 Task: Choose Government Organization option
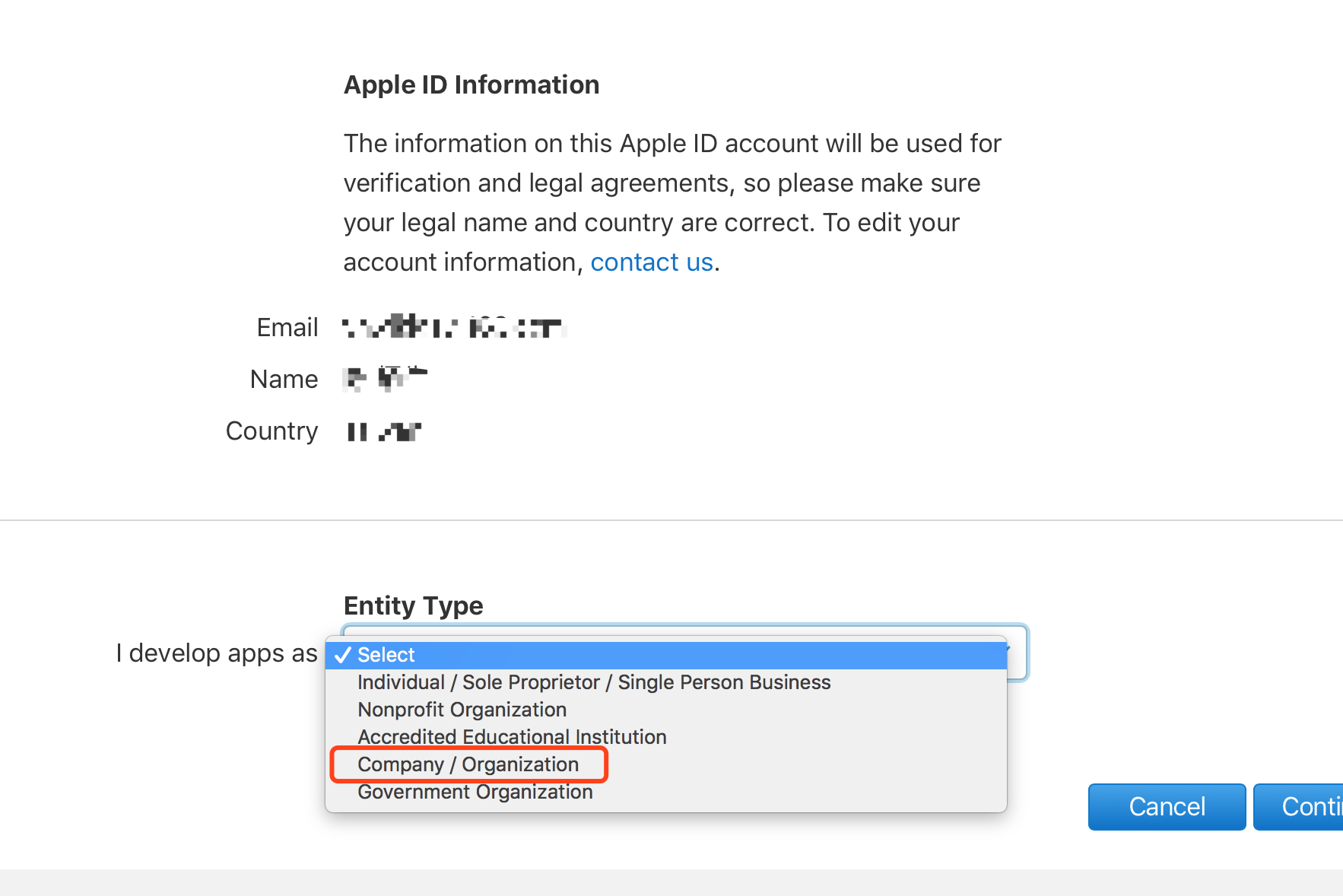(666, 792)
